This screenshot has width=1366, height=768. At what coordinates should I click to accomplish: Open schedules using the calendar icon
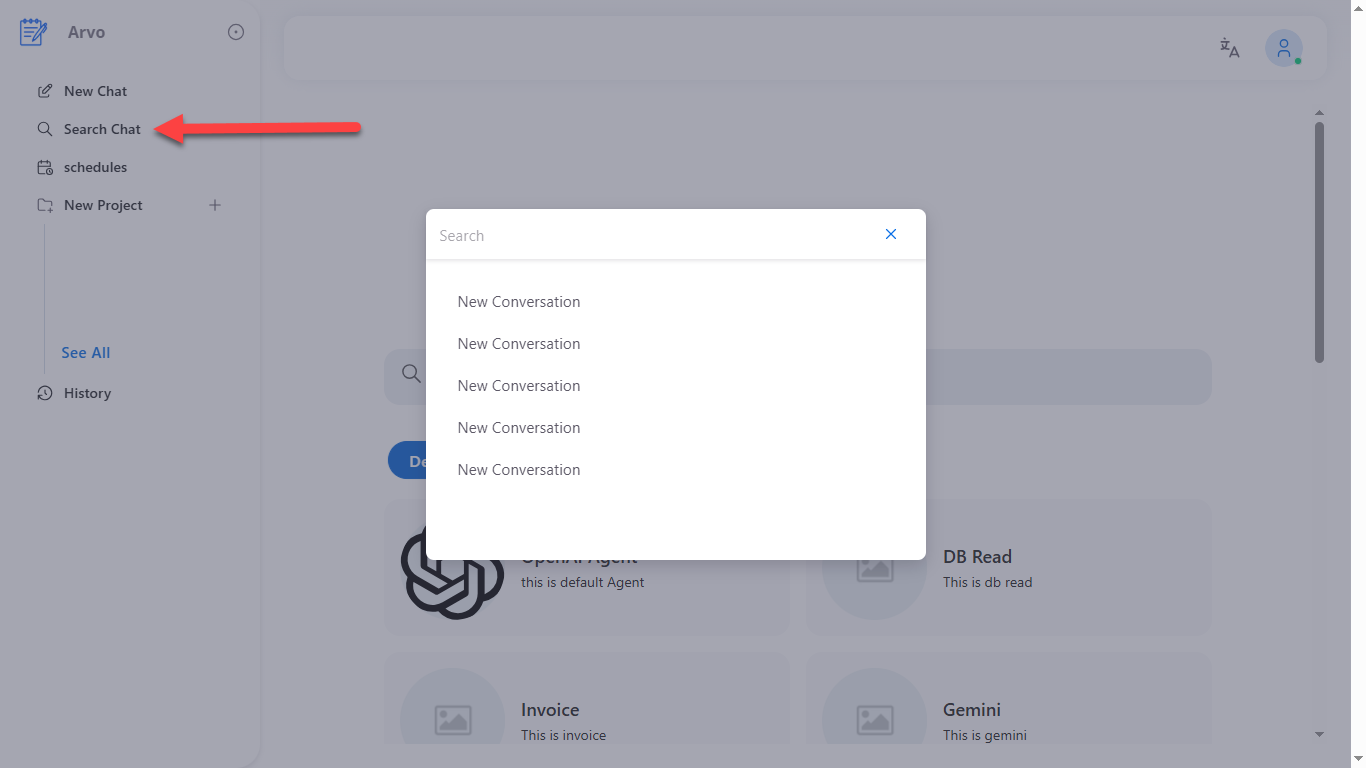point(44,167)
